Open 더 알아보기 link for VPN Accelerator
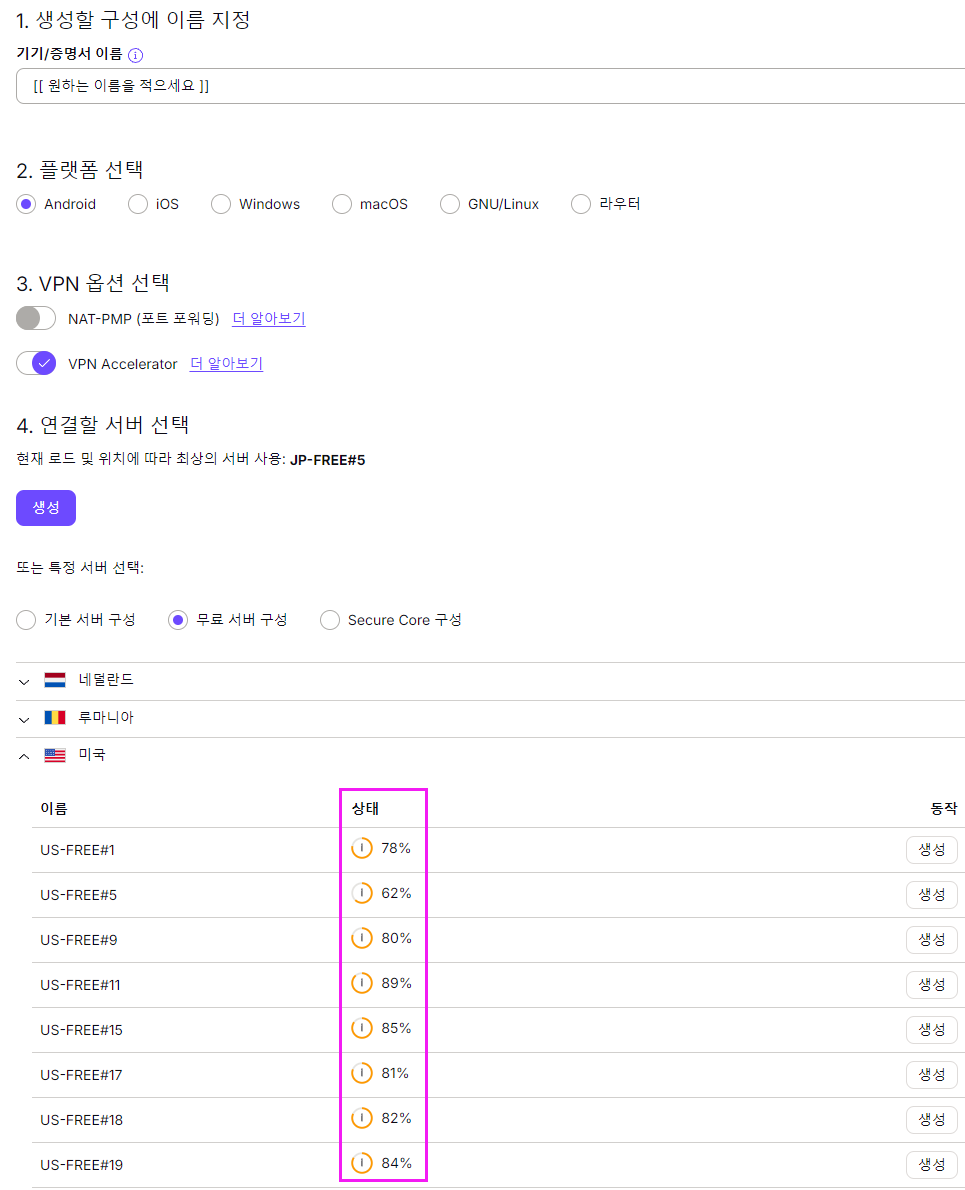The width and height of the screenshot is (965, 1190). click(x=226, y=364)
